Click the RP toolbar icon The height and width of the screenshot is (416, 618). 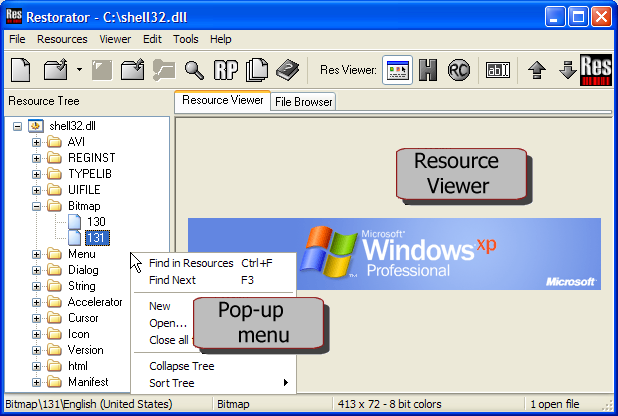tap(225, 70)
